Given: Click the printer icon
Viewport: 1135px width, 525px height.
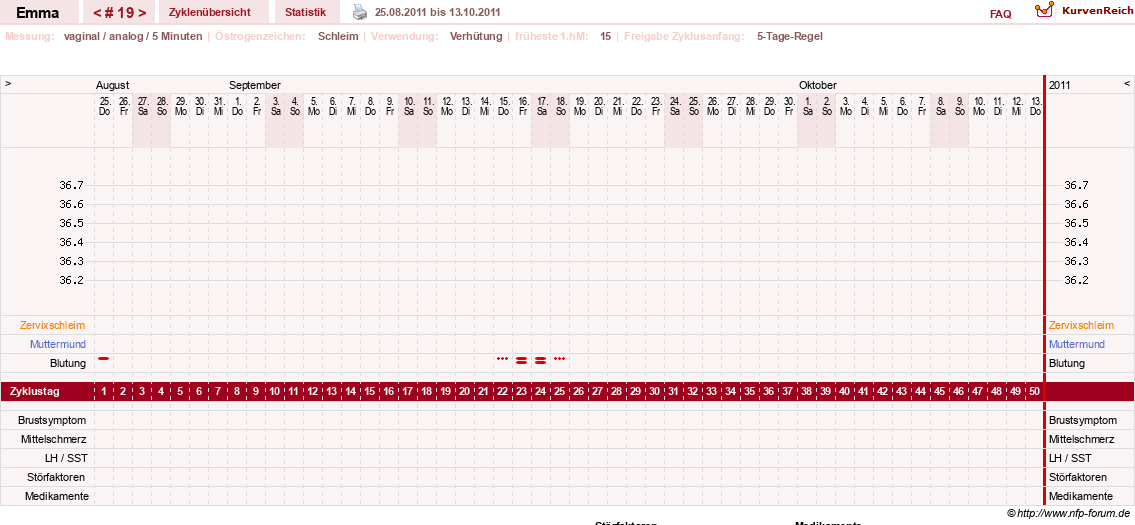Looking at the screenshot, I should click(x=360, y=12).
